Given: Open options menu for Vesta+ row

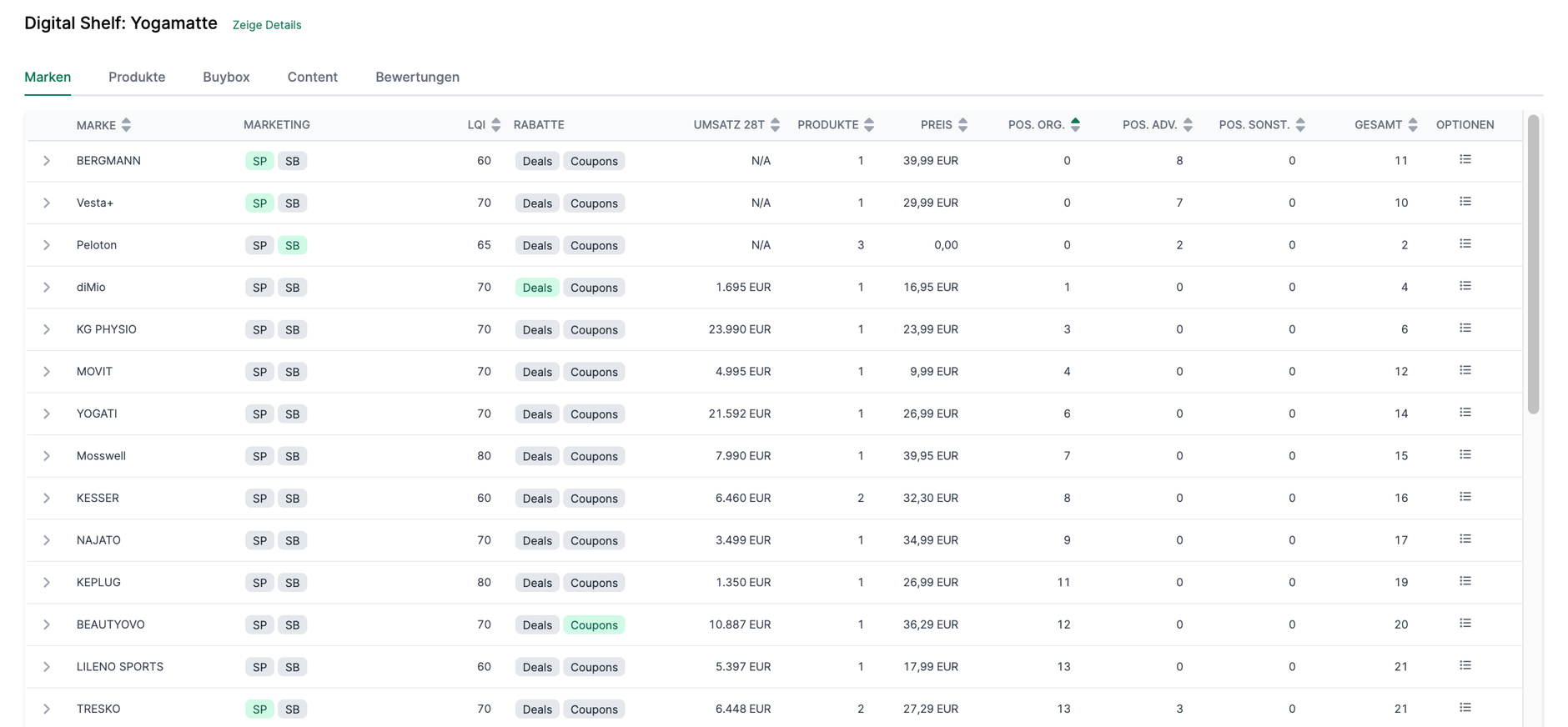Looking at the screenshot, I should (1465, 202).
